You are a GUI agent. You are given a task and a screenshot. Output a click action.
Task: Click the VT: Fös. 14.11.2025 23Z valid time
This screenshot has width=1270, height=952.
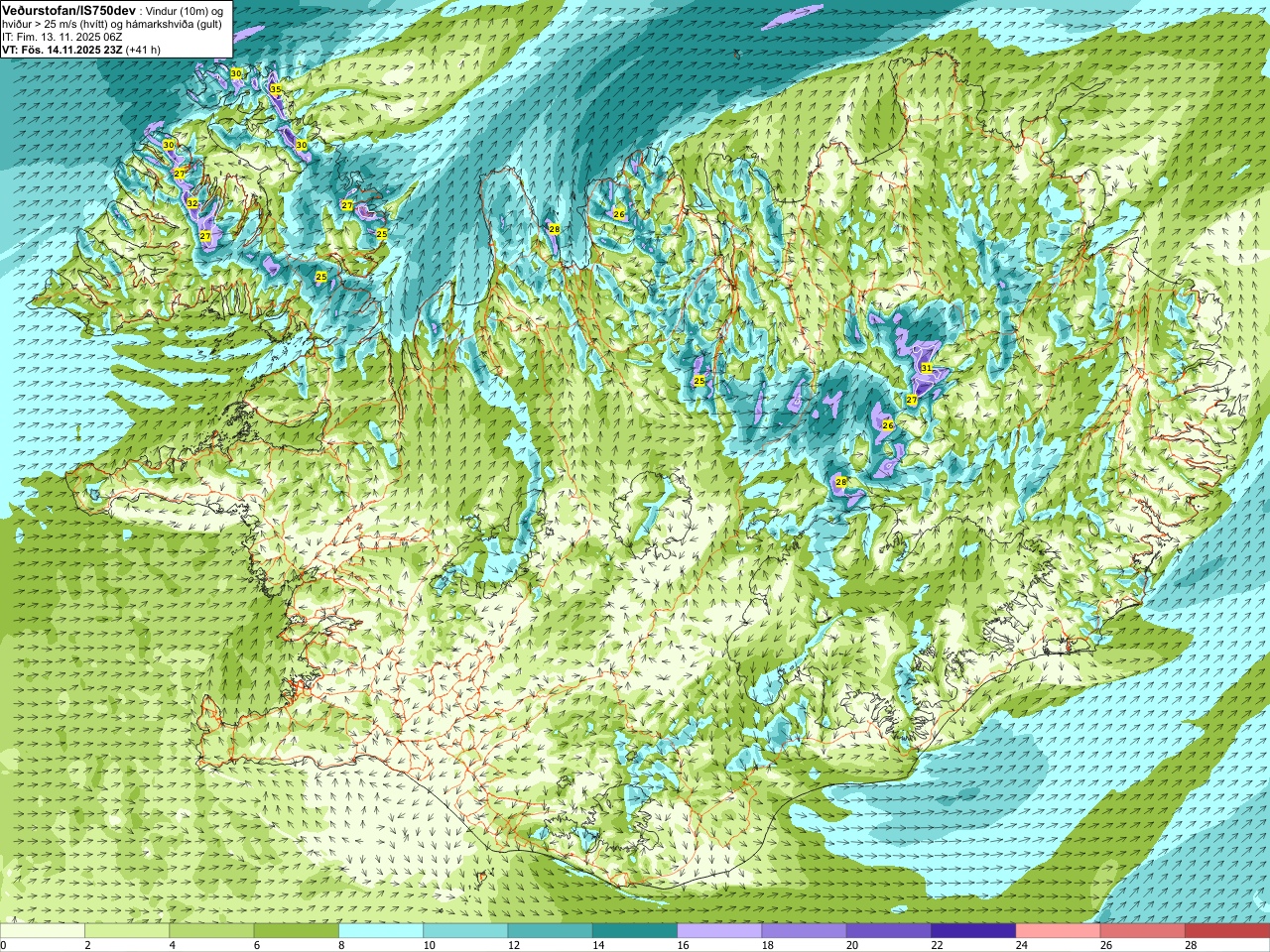tap(63, 50)
